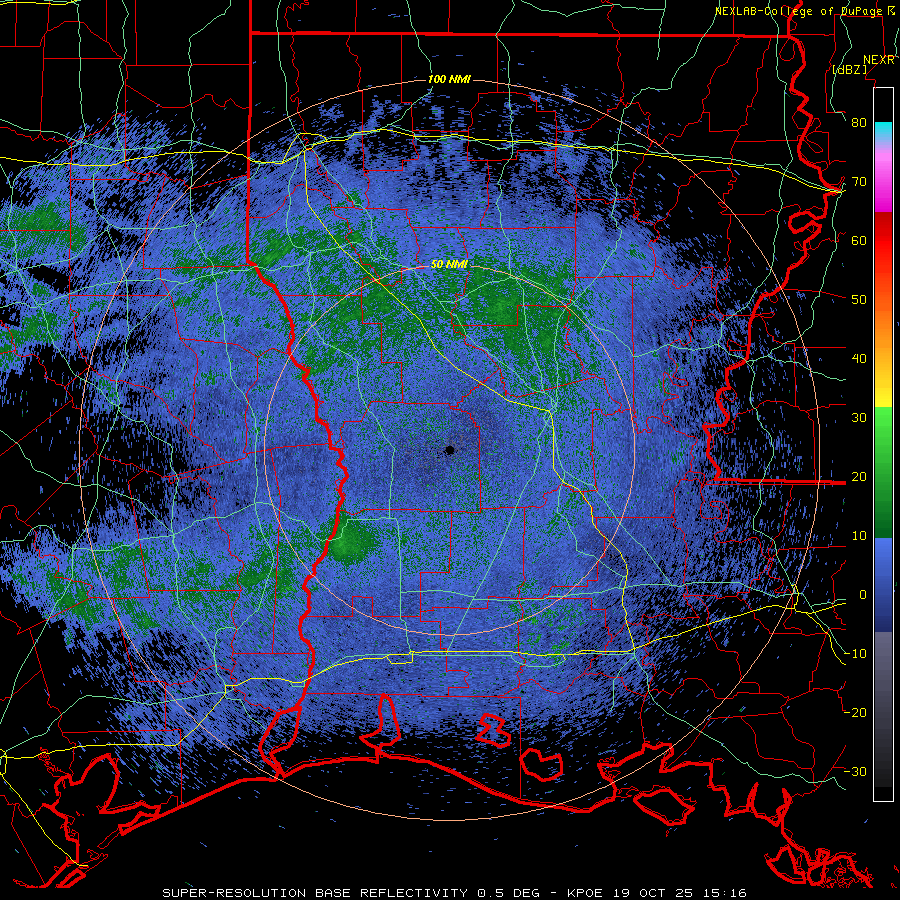Click the 20 dBZ value on the legend
Image resolution: width=900 pixels, height=900 pixels.
coord(859,476)
